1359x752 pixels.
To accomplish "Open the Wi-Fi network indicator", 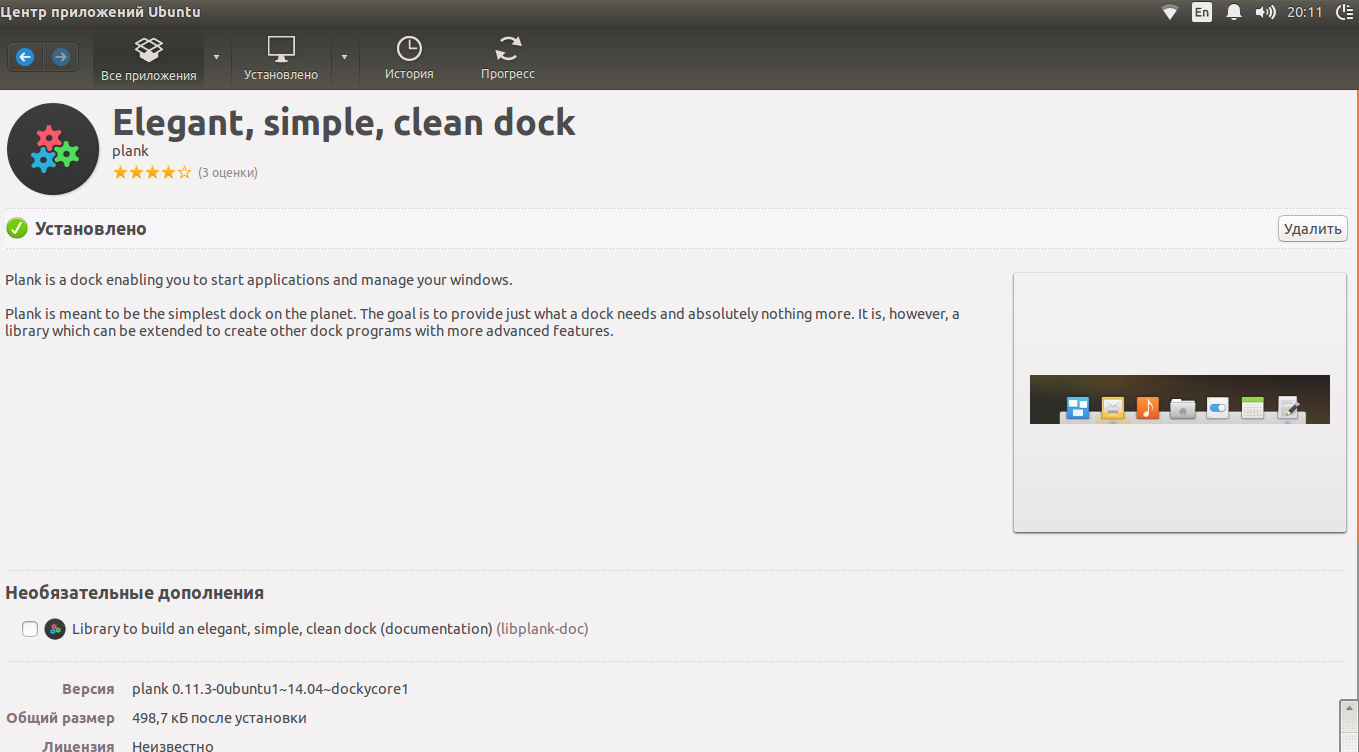I will coord(1170,12).
